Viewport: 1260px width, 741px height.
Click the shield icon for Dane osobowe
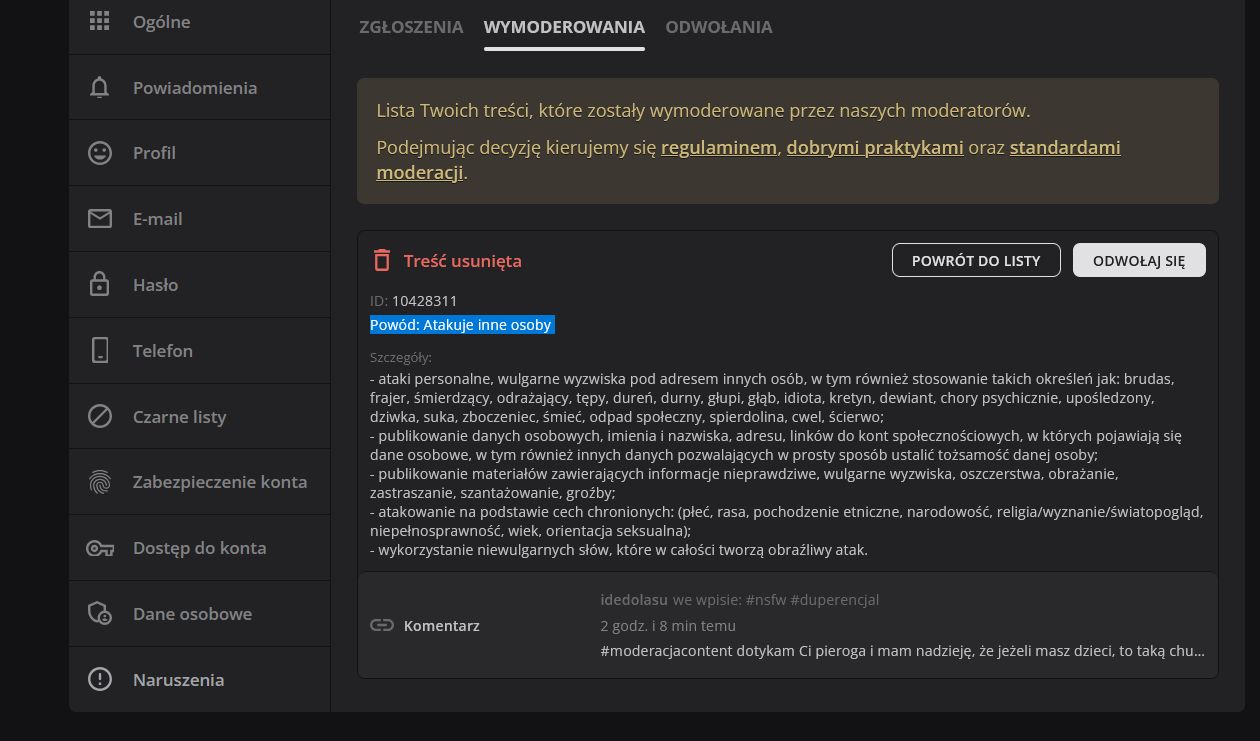point(99,614)
